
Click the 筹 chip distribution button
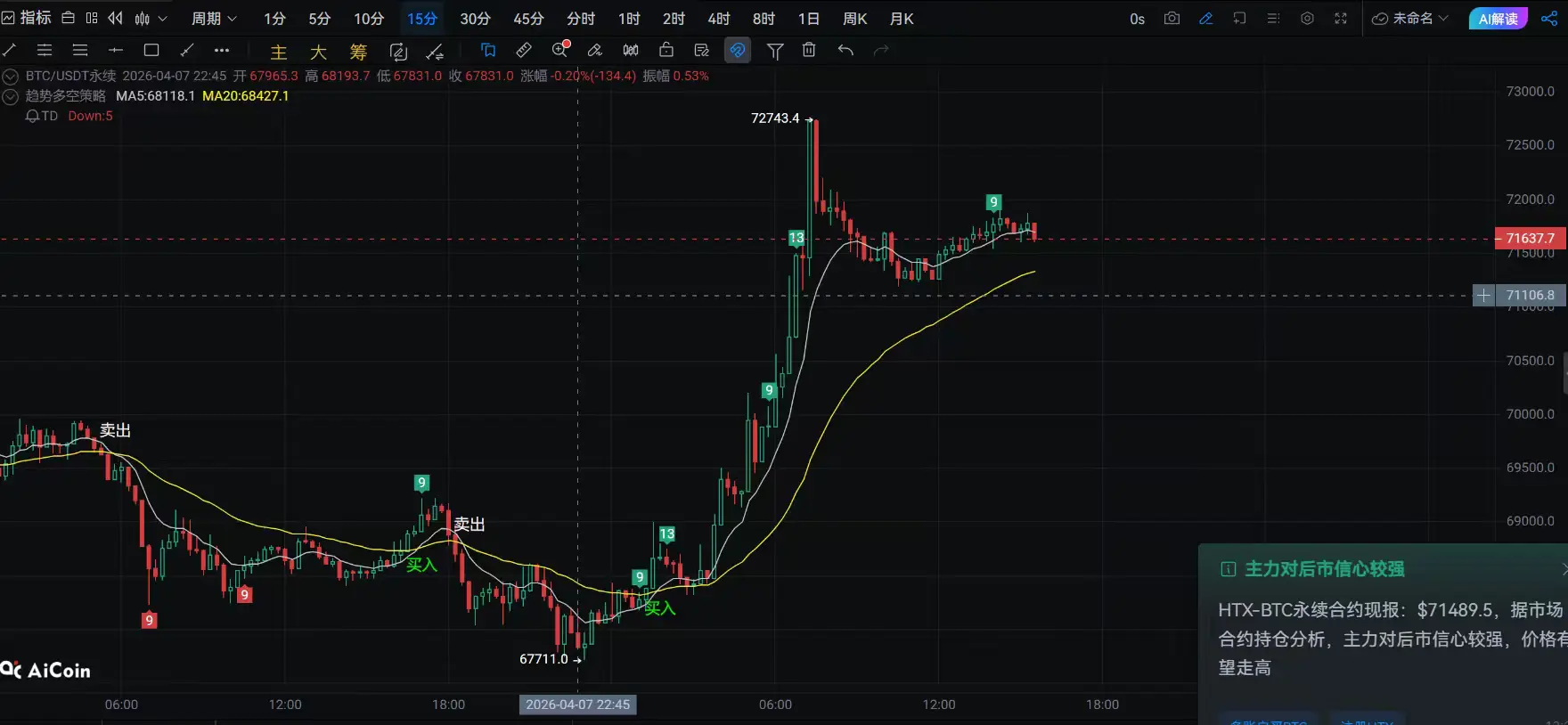(358, 52)
